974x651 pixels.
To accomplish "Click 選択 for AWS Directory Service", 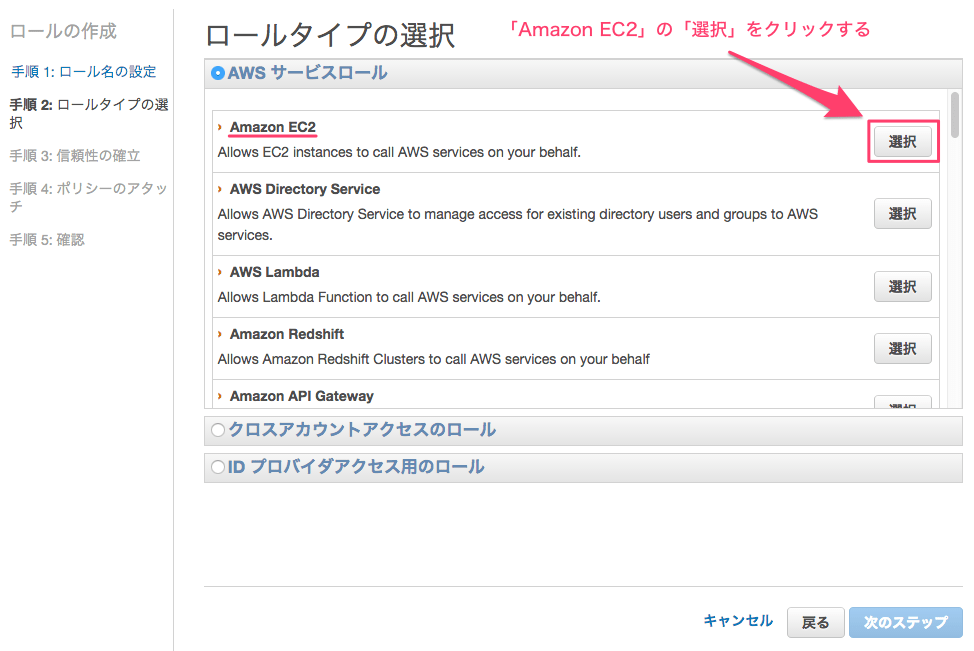I will pos(902,213).
